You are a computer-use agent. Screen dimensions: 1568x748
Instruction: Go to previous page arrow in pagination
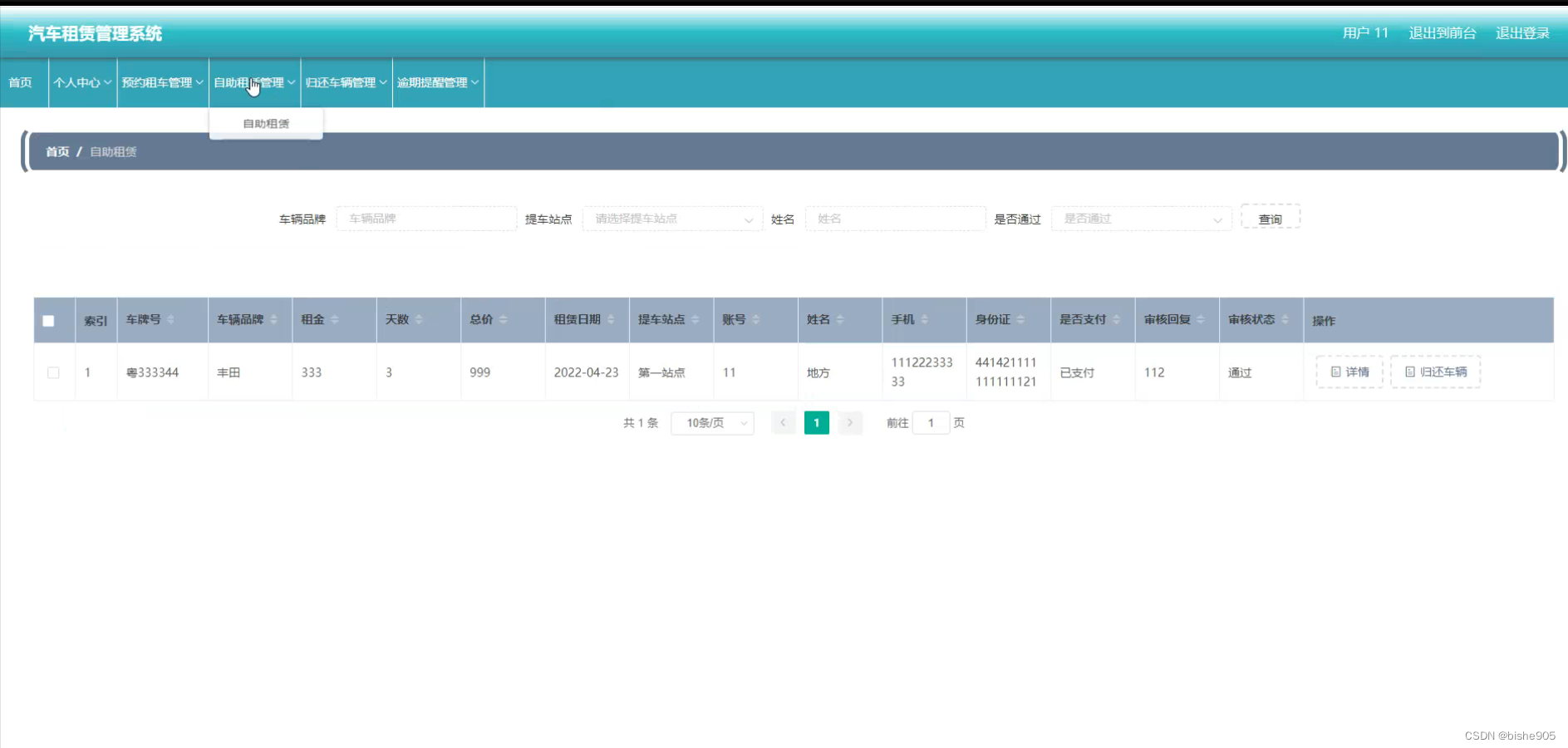coord(783,423)
